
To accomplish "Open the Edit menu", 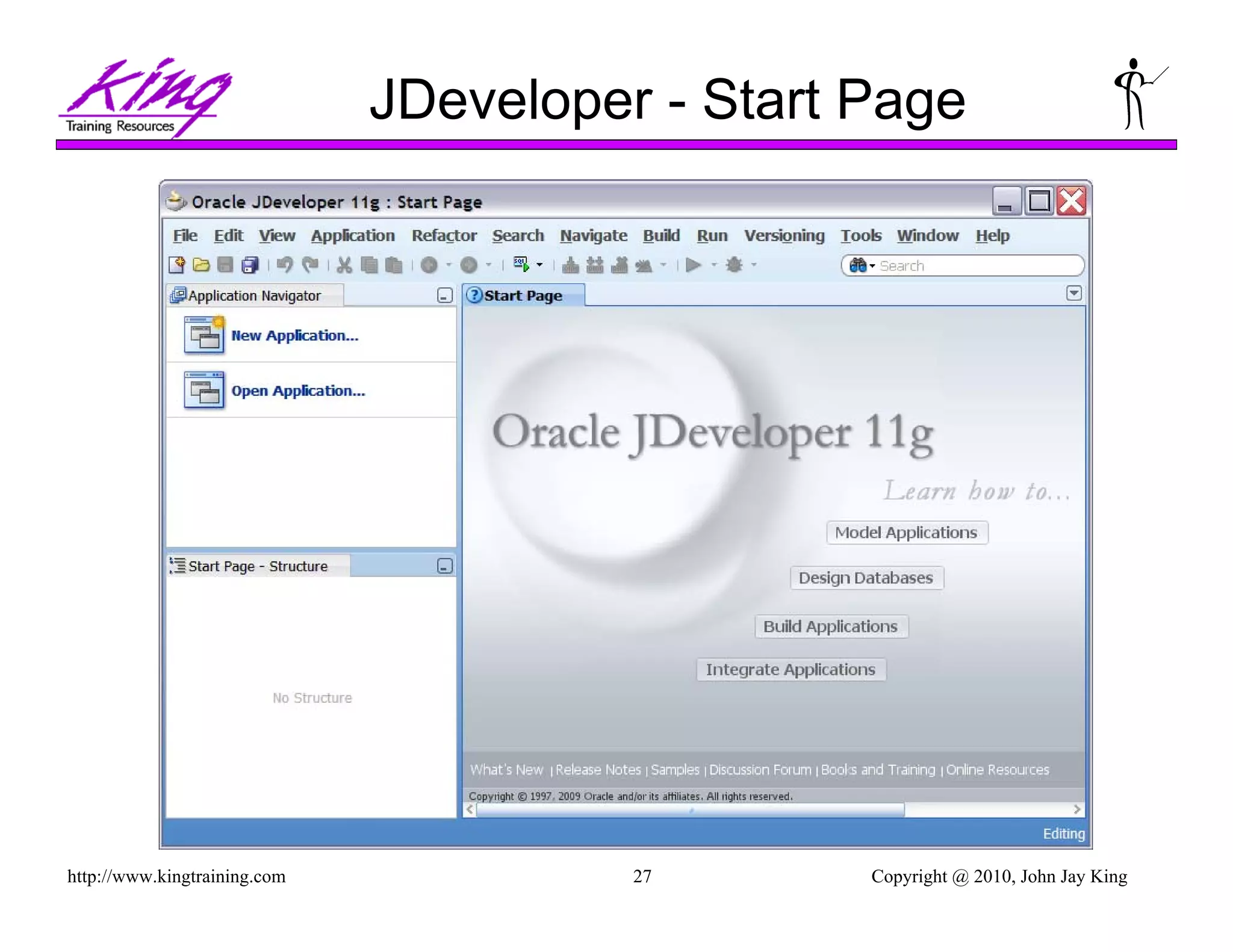I will [x=229, y=236].
